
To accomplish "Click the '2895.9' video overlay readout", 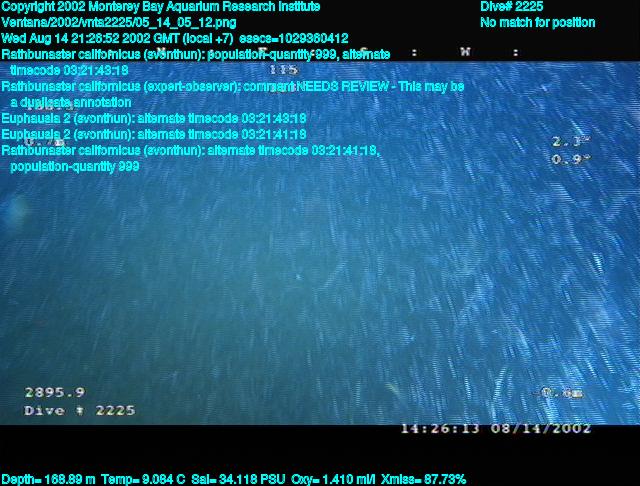I will 55,392.
